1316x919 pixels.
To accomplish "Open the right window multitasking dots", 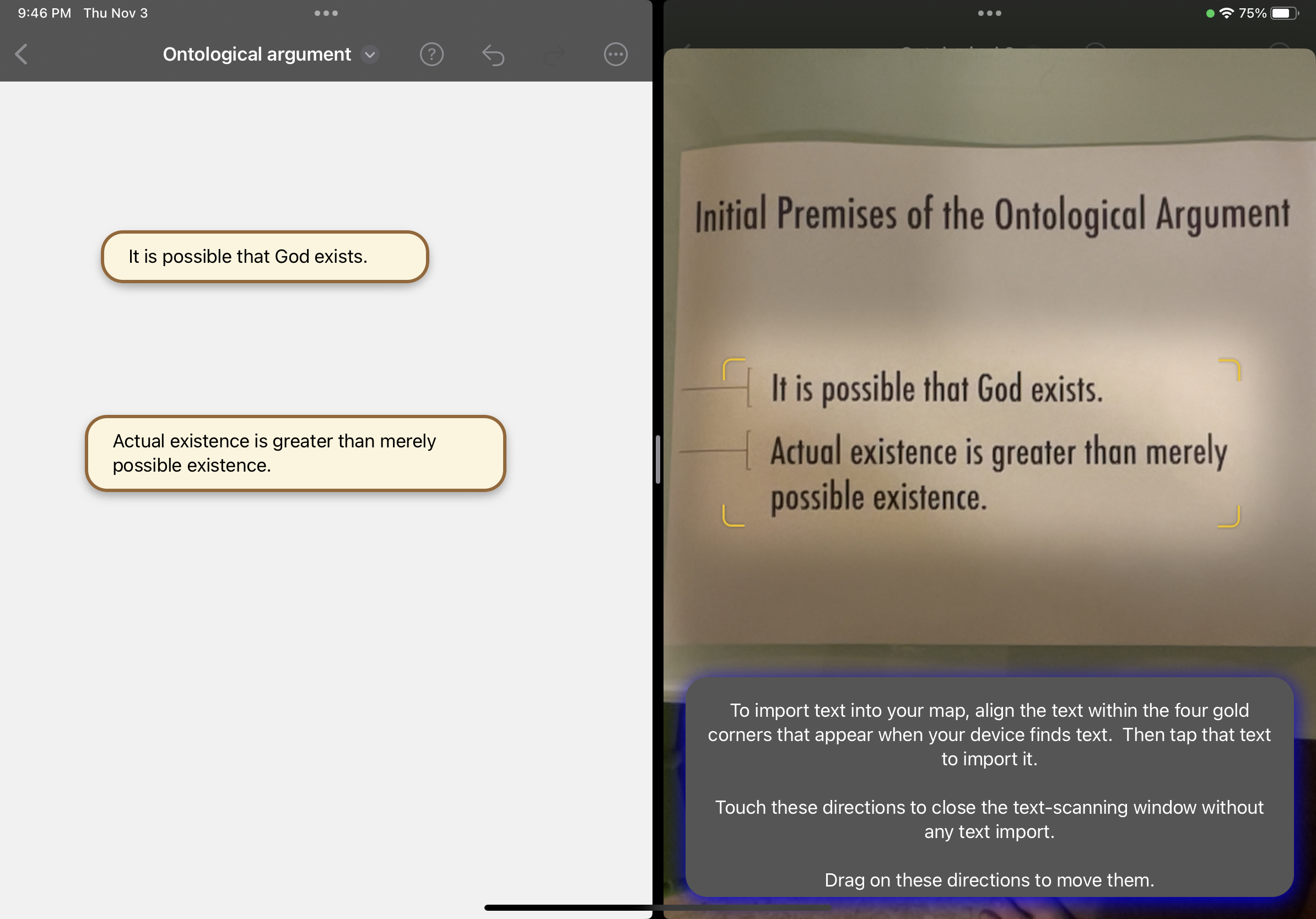I will pyautogui.click(x=989, y=13).
